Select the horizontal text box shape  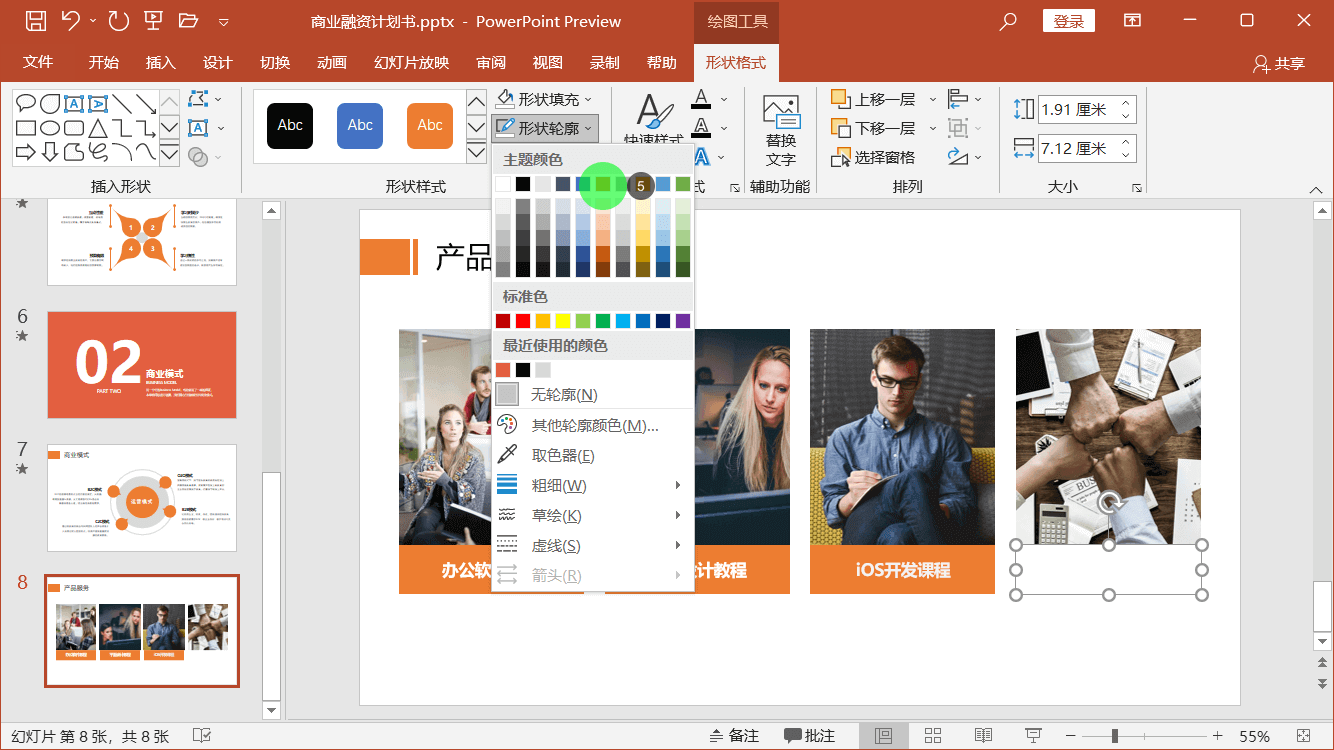tap(74, 103)
